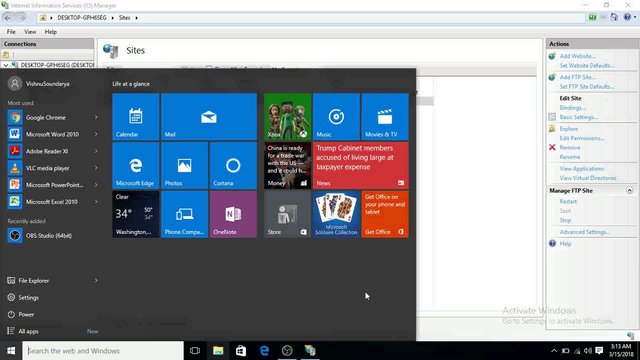
Task: Open Task View on taskbar
Action: (x=195, y=351)
